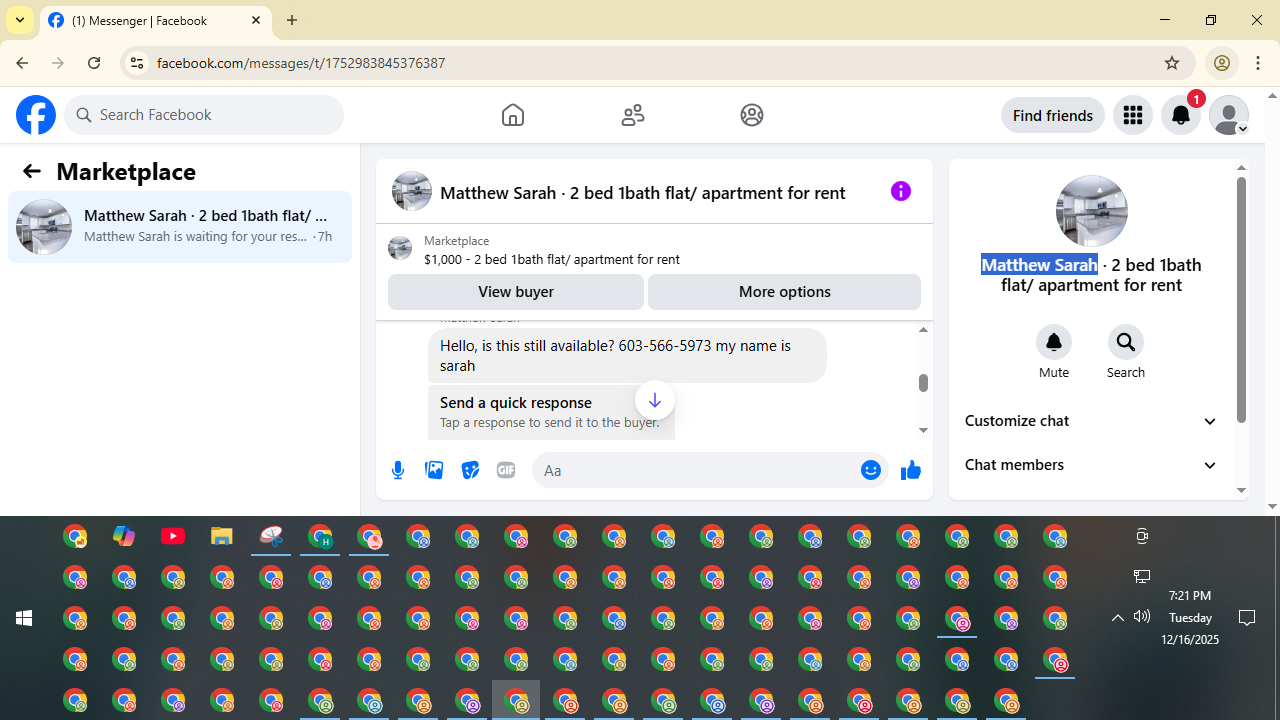
Task: Record a voice clip with microphone icon
Action: (x=398, y=470)
